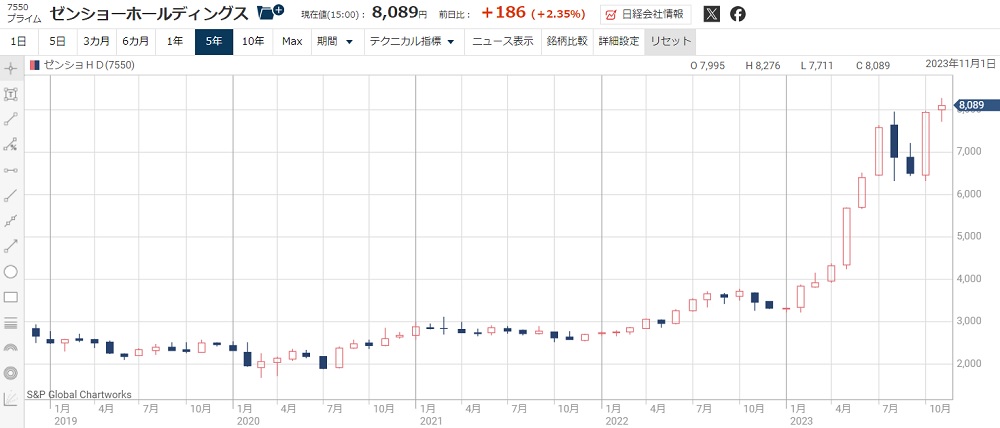
Task: Select the crosshair cursor tool
Action: tap(10, 68)
